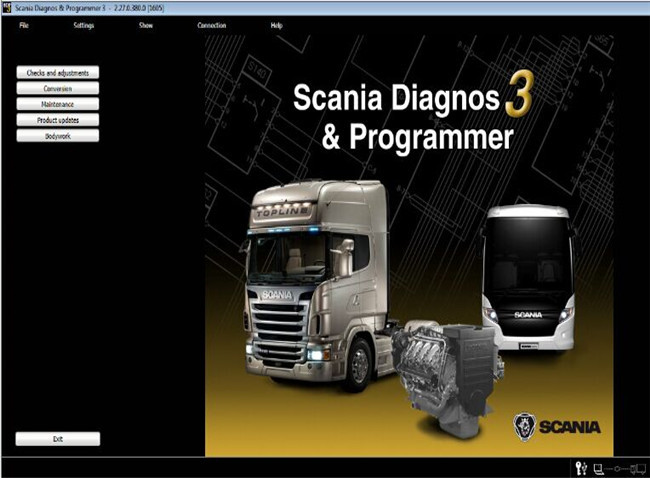Screen dimensions: 650x478
Task: Open the Settings menu
Action: tap(84, 25)
